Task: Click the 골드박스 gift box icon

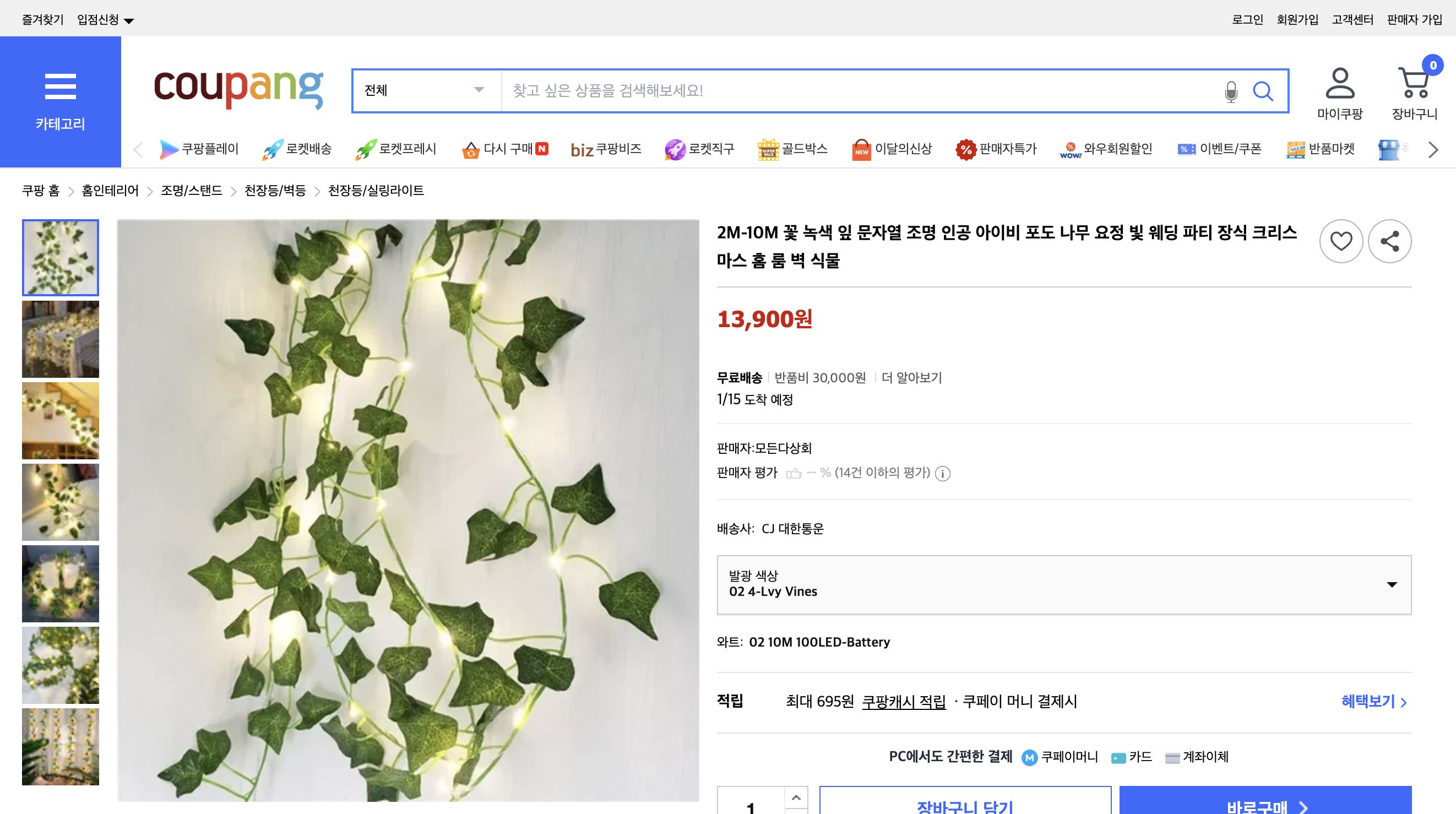Action: tap(768, 148)
